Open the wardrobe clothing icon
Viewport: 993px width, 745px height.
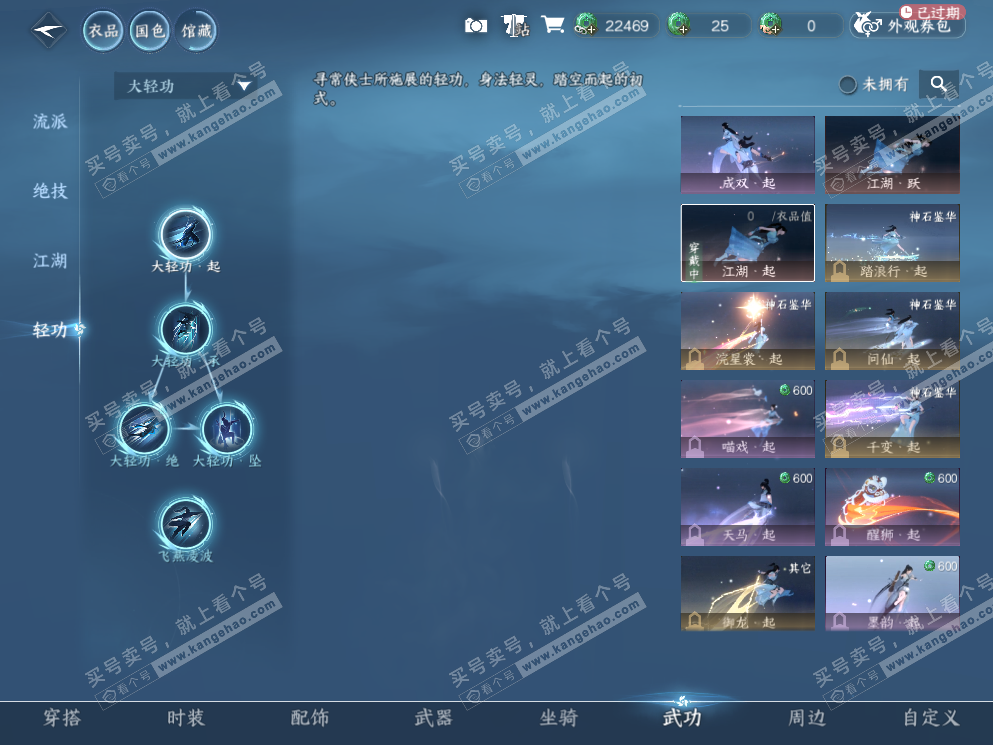(x=515, y=26)
